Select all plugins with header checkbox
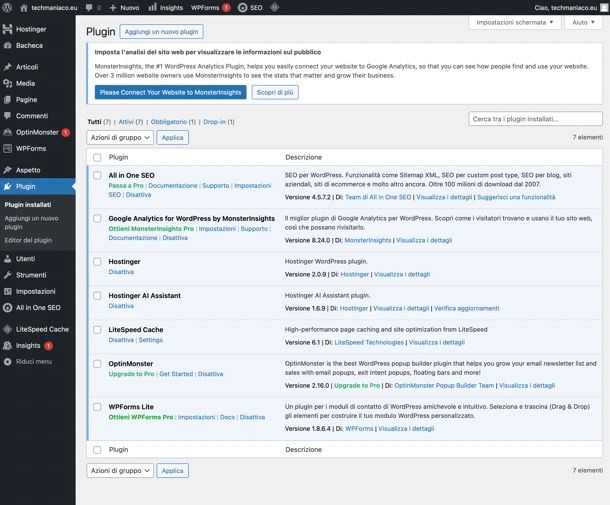The width and height of the screenshot is (610, 505). pyautogui.click(x=97, y=158)
